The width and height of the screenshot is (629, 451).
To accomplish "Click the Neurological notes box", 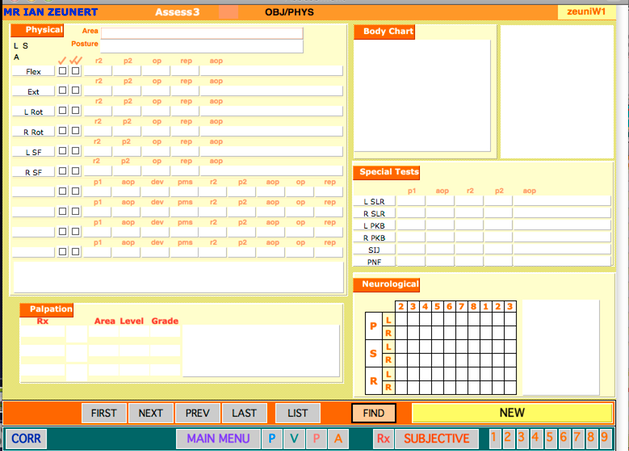I will coord(561,347).
